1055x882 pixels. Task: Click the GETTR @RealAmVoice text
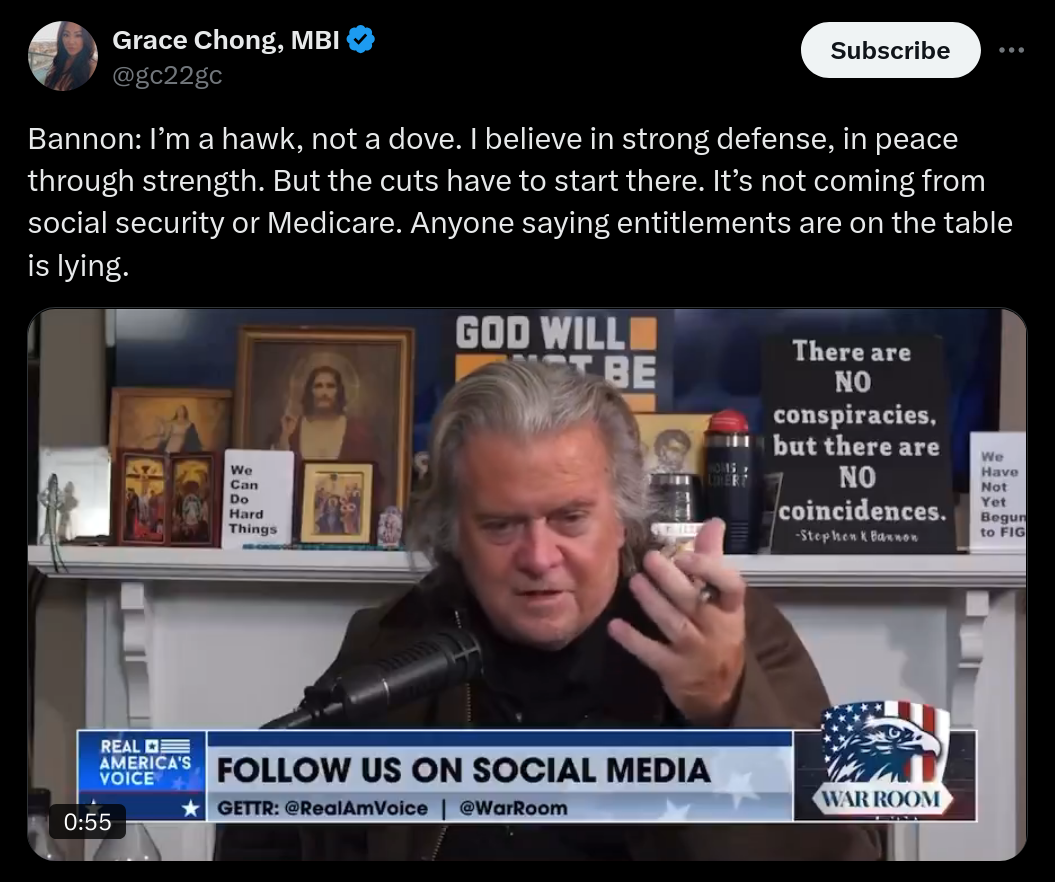(322, 808)
